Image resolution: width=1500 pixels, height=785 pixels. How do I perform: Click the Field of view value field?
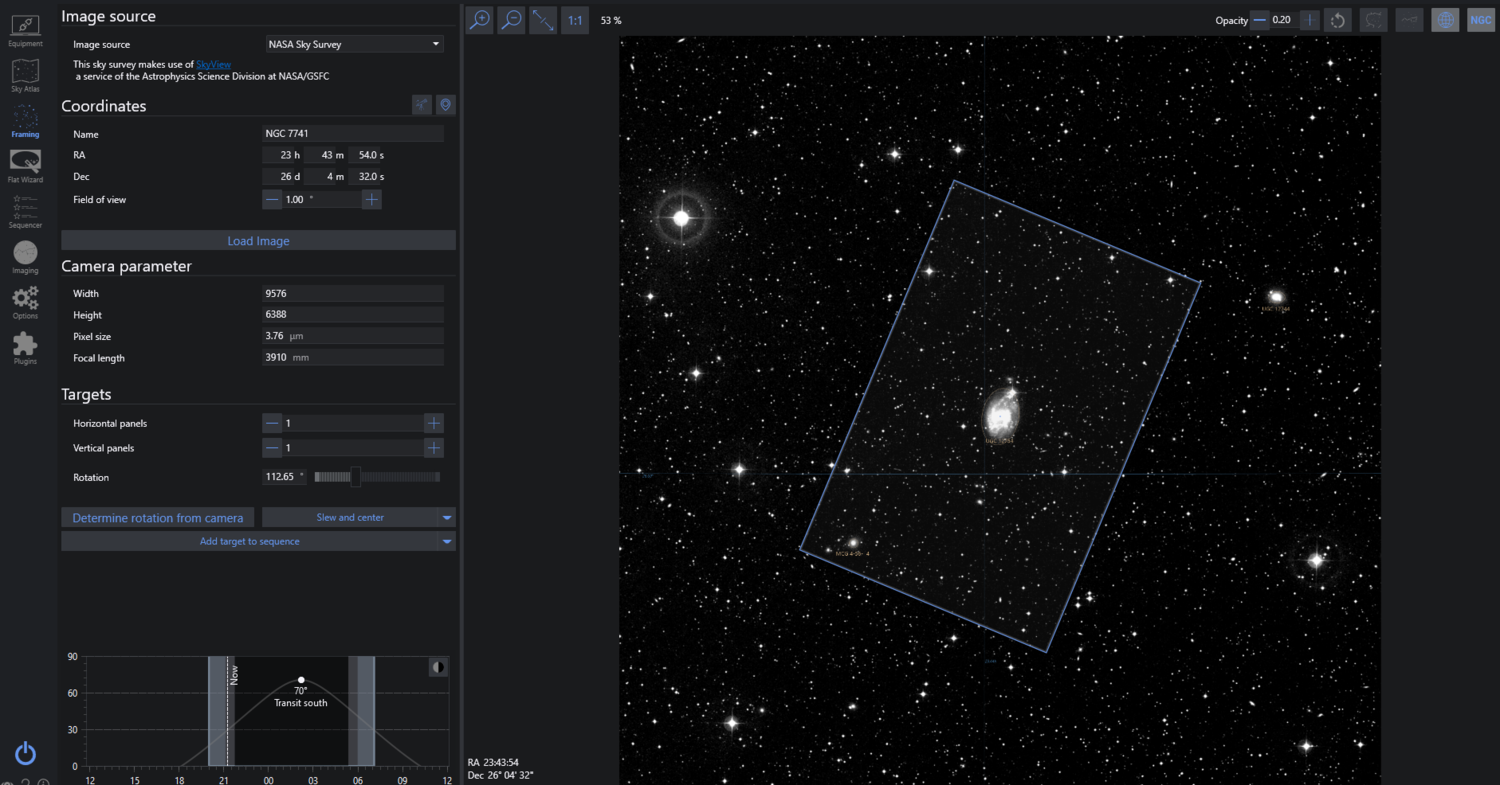click(321, 199)
